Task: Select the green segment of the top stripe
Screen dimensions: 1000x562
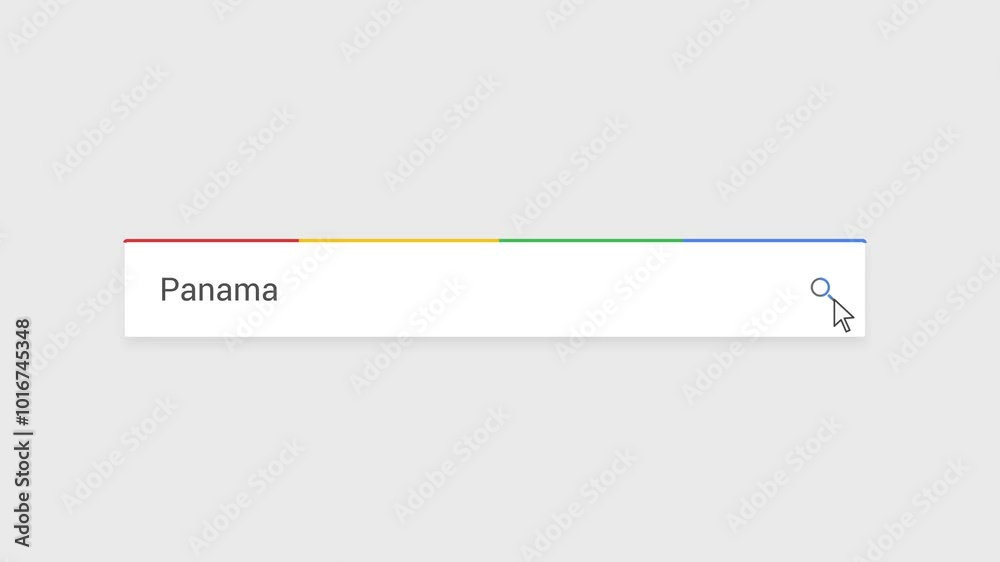Action: tap(591, 240)
